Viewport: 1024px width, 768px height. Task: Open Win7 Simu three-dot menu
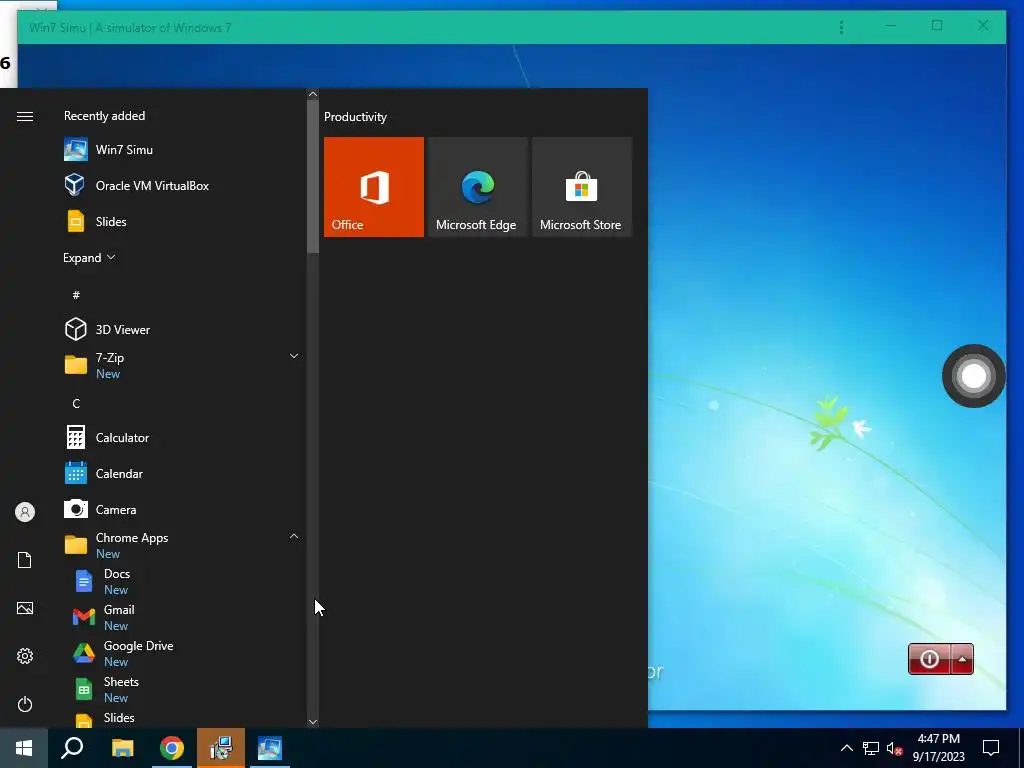click(841, 27)
